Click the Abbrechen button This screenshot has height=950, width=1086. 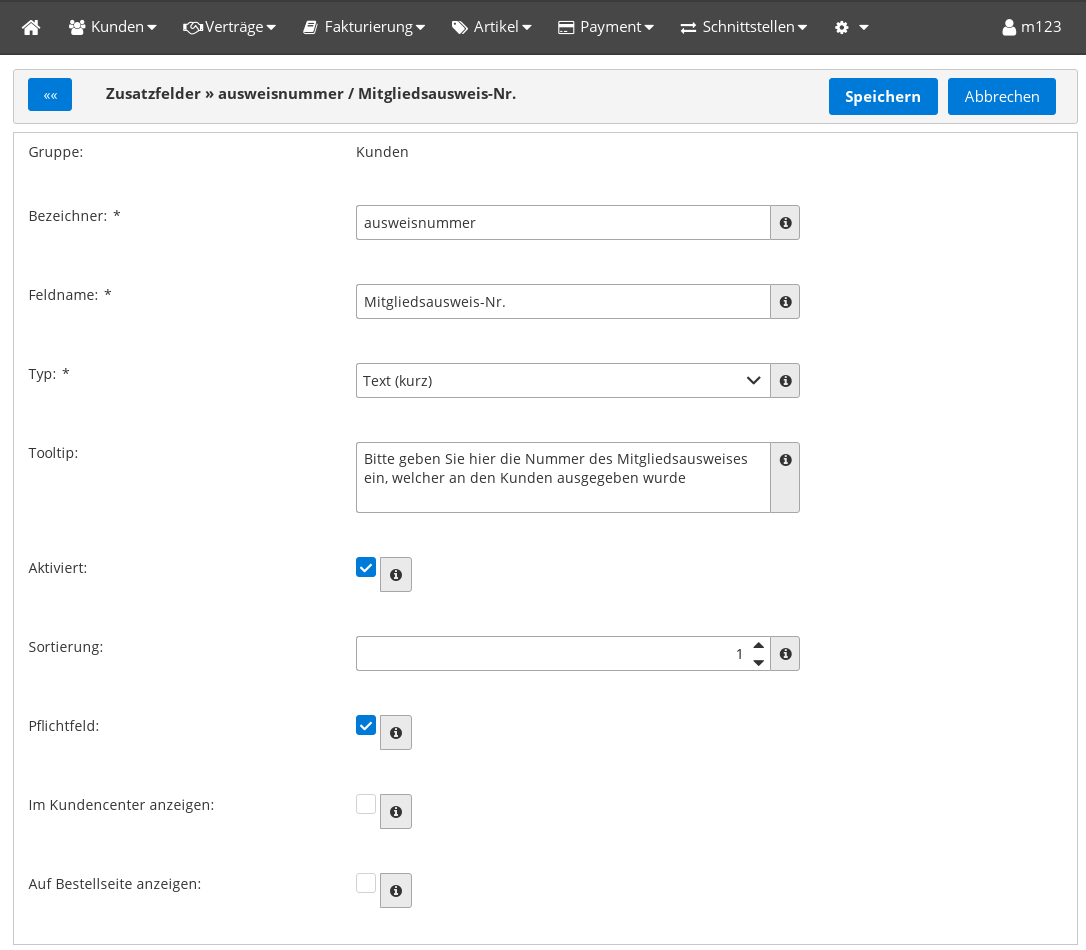(1001, 97)
